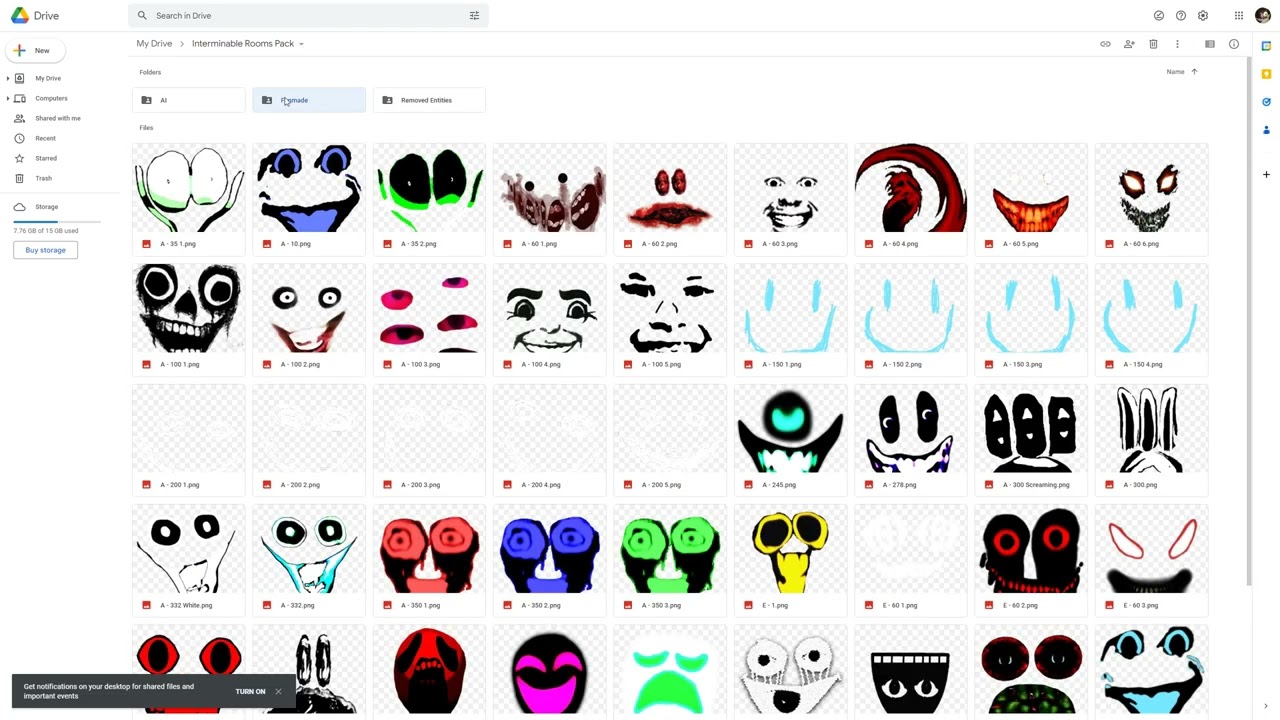This screenshot has height=720, width=1280.
Task: Click My Drive breadcrumb link
Action: tap(154, 44)
